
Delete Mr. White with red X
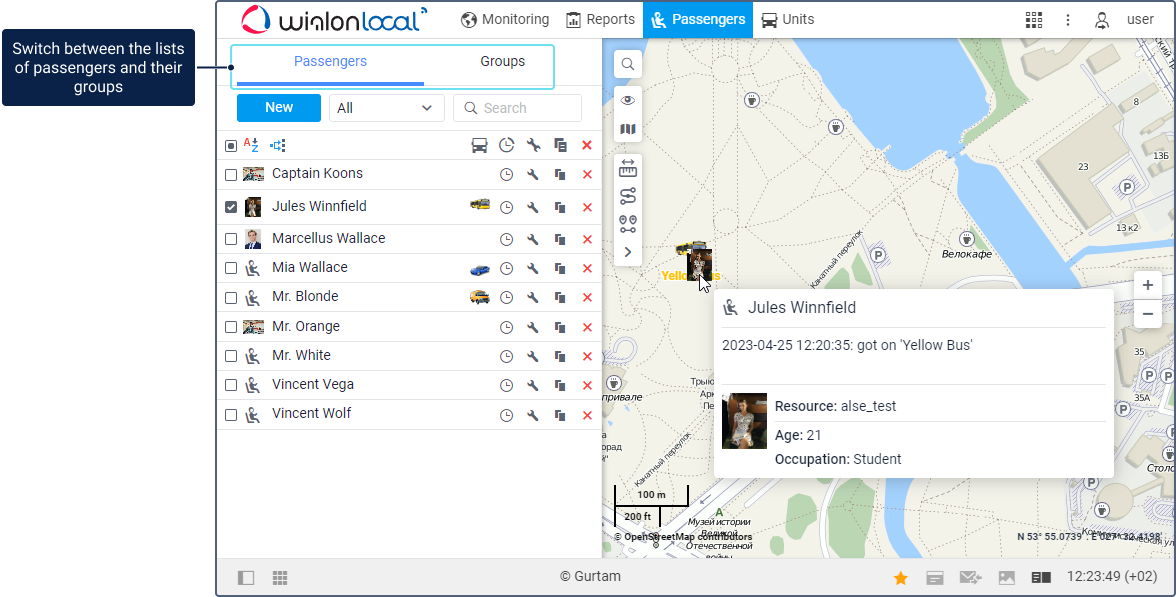coord(587,356)
